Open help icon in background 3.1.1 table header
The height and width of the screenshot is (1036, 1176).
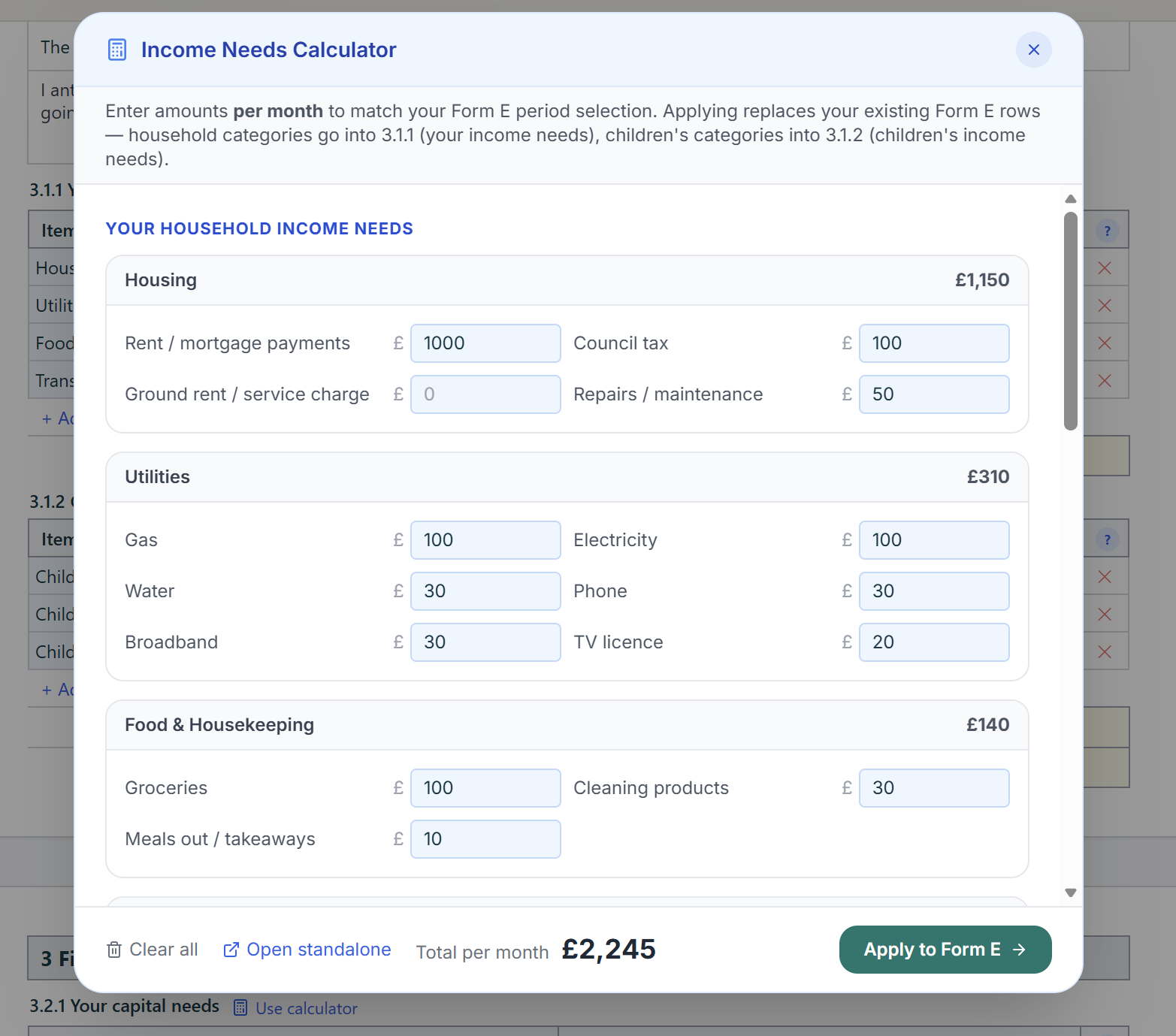(x=1107, y=231)
